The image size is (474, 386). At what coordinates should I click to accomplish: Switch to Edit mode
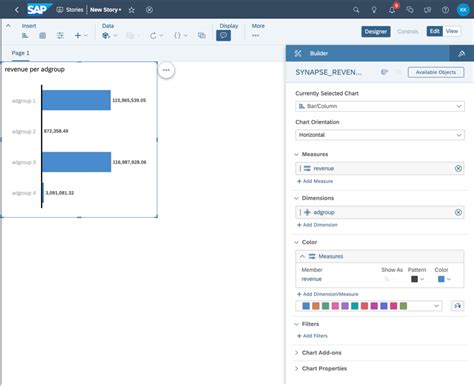coord(434,31)
